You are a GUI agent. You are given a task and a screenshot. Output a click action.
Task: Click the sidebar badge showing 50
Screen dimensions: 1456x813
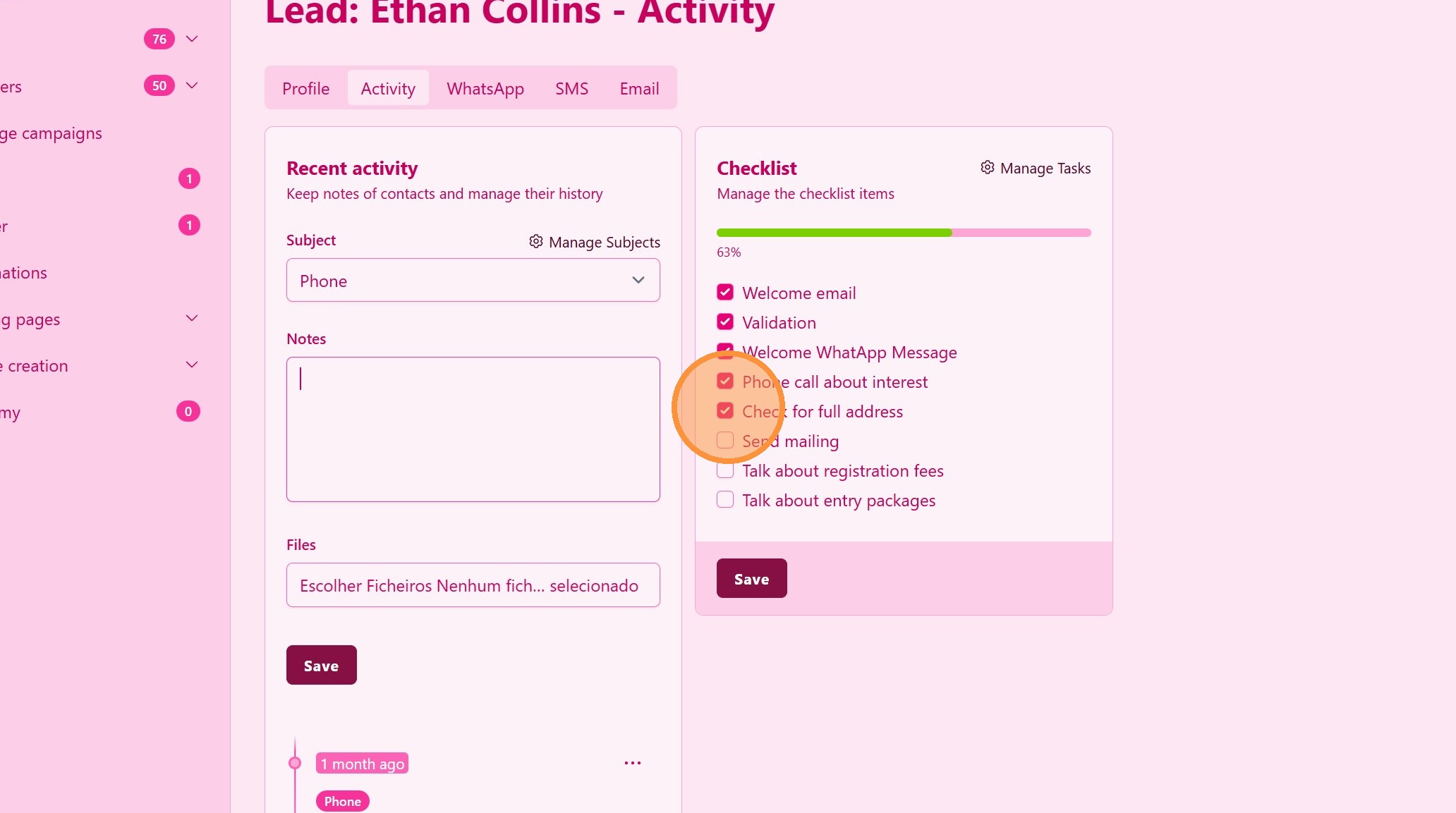159,86
